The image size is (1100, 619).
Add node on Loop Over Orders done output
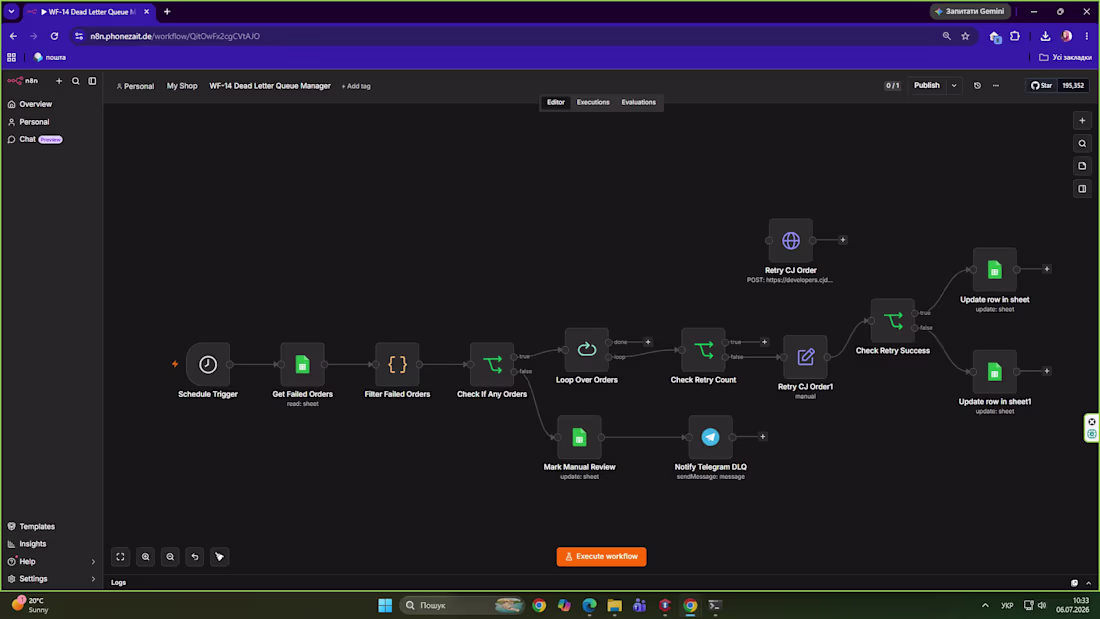648,342
